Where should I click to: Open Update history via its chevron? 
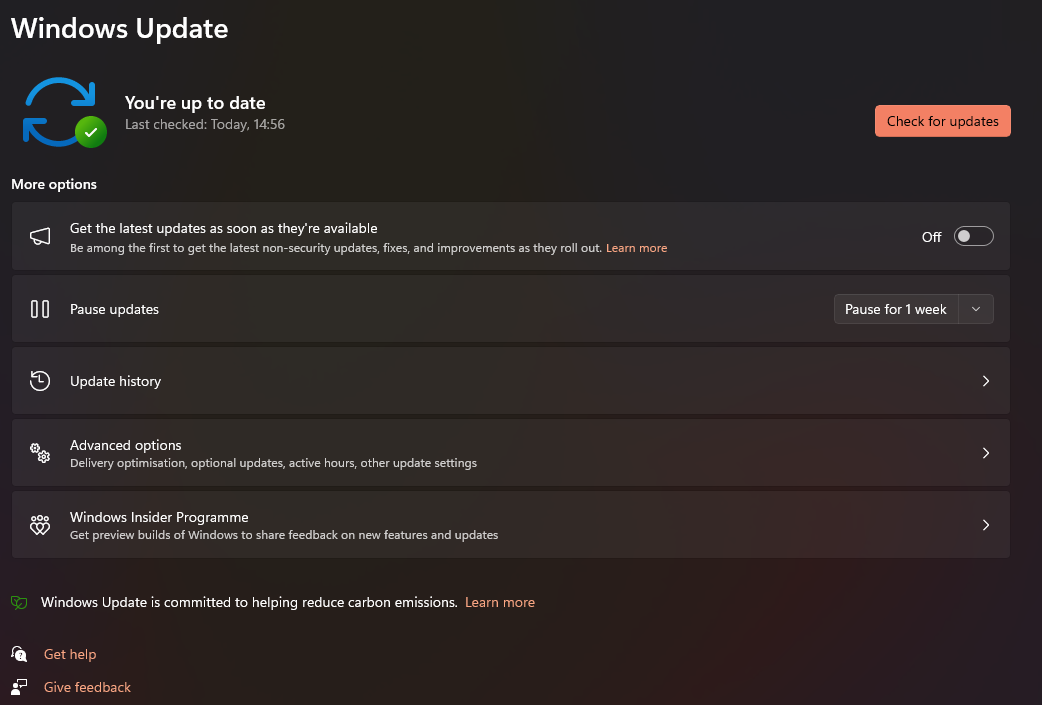986,381
